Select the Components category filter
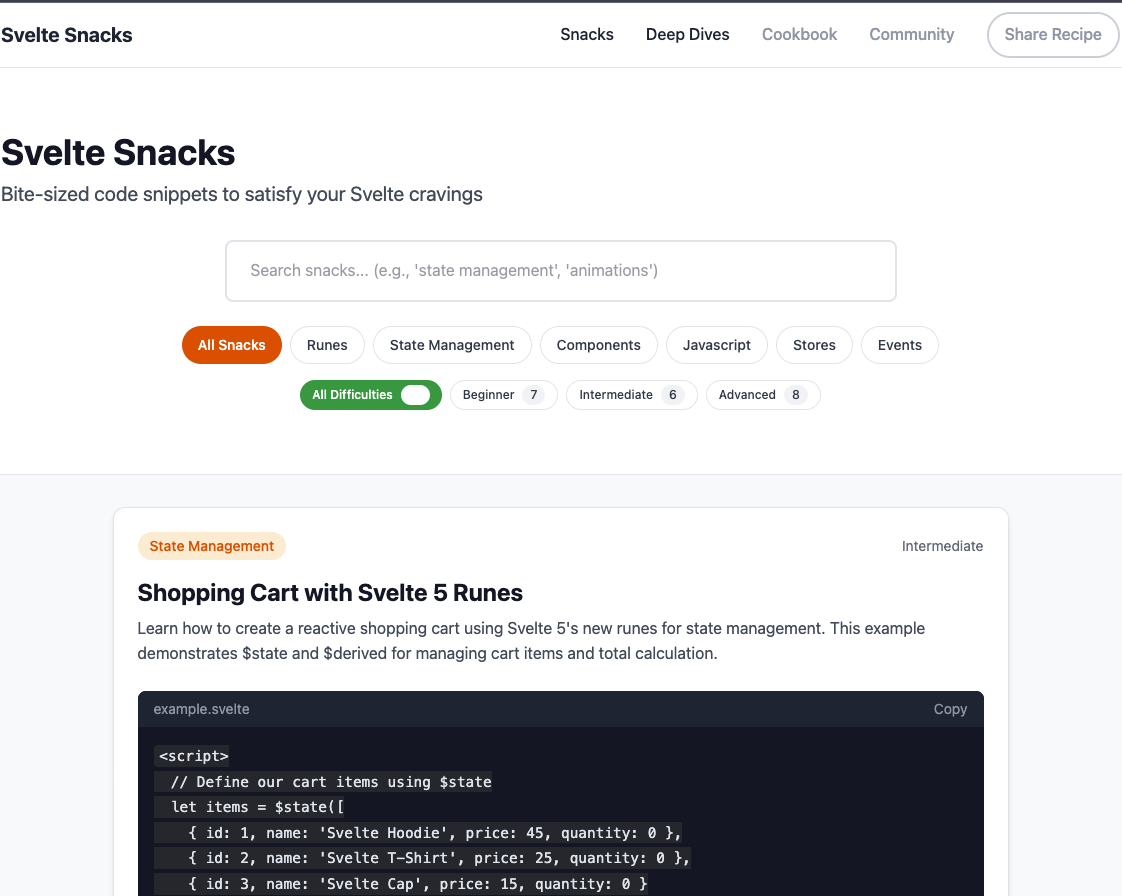This screenshot has width=1122, height=896. [598, 344]
